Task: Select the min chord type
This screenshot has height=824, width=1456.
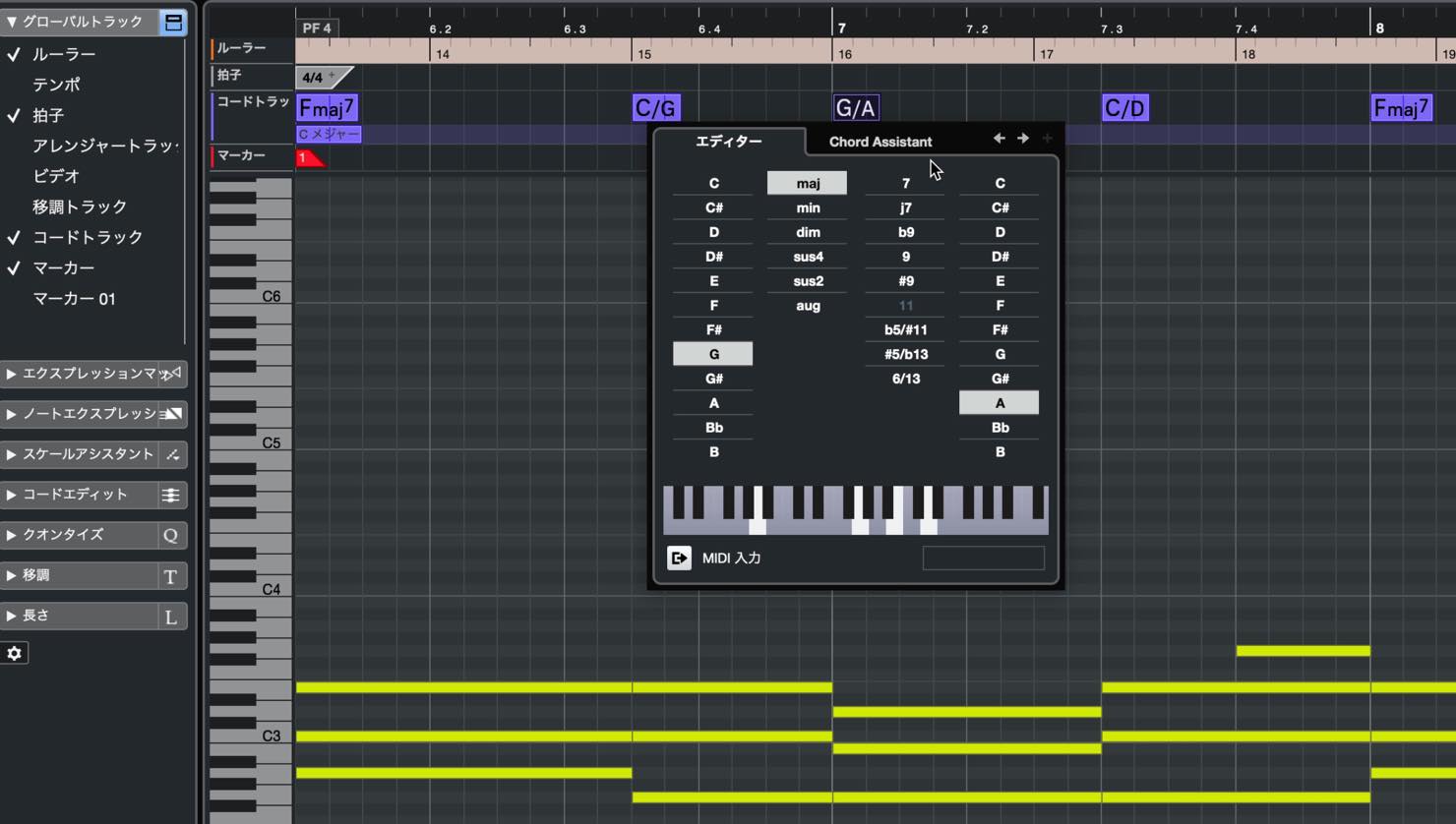Action: 808,207
